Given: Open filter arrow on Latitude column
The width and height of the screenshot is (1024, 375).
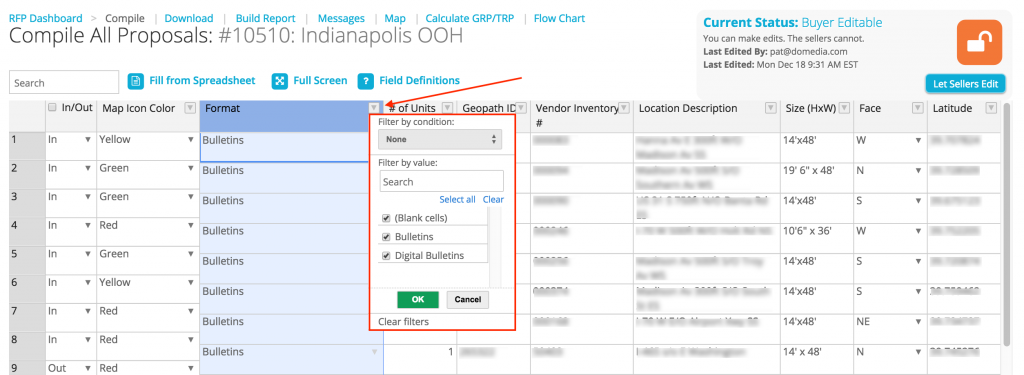Looking at the screenshot, I should coord(991,108).
